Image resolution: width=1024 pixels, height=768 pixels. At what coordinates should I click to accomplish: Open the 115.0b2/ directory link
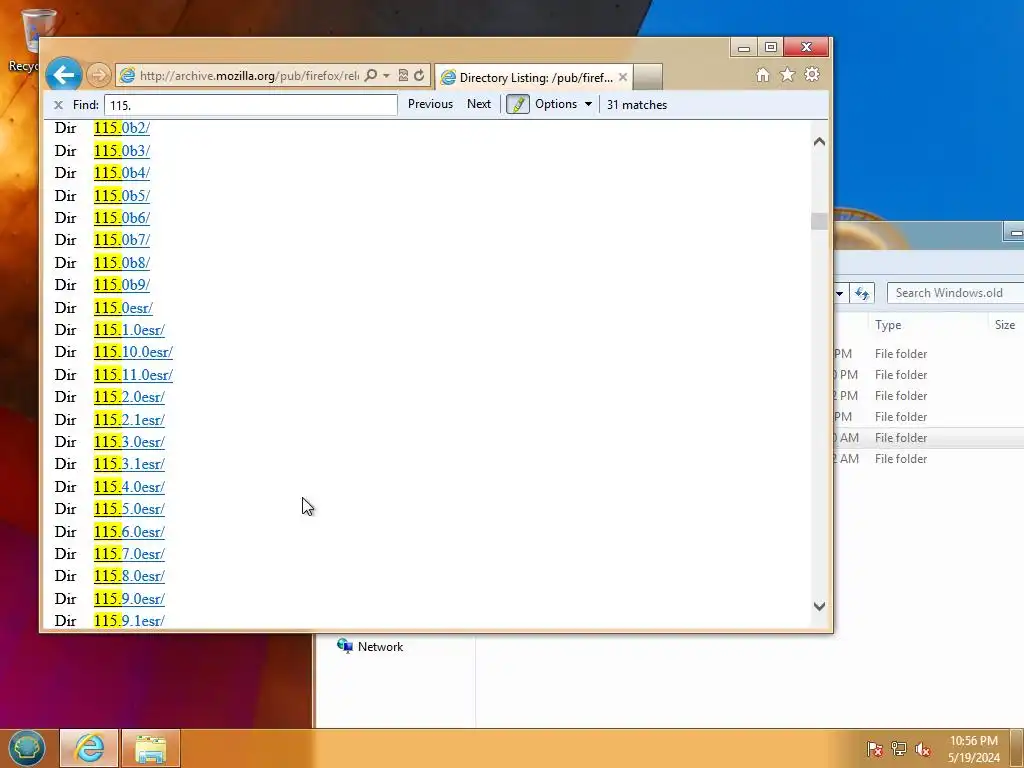121,128
